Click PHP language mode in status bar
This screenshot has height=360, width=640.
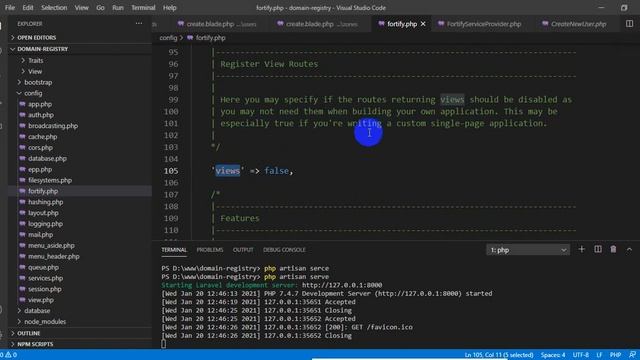click(615, 355)
